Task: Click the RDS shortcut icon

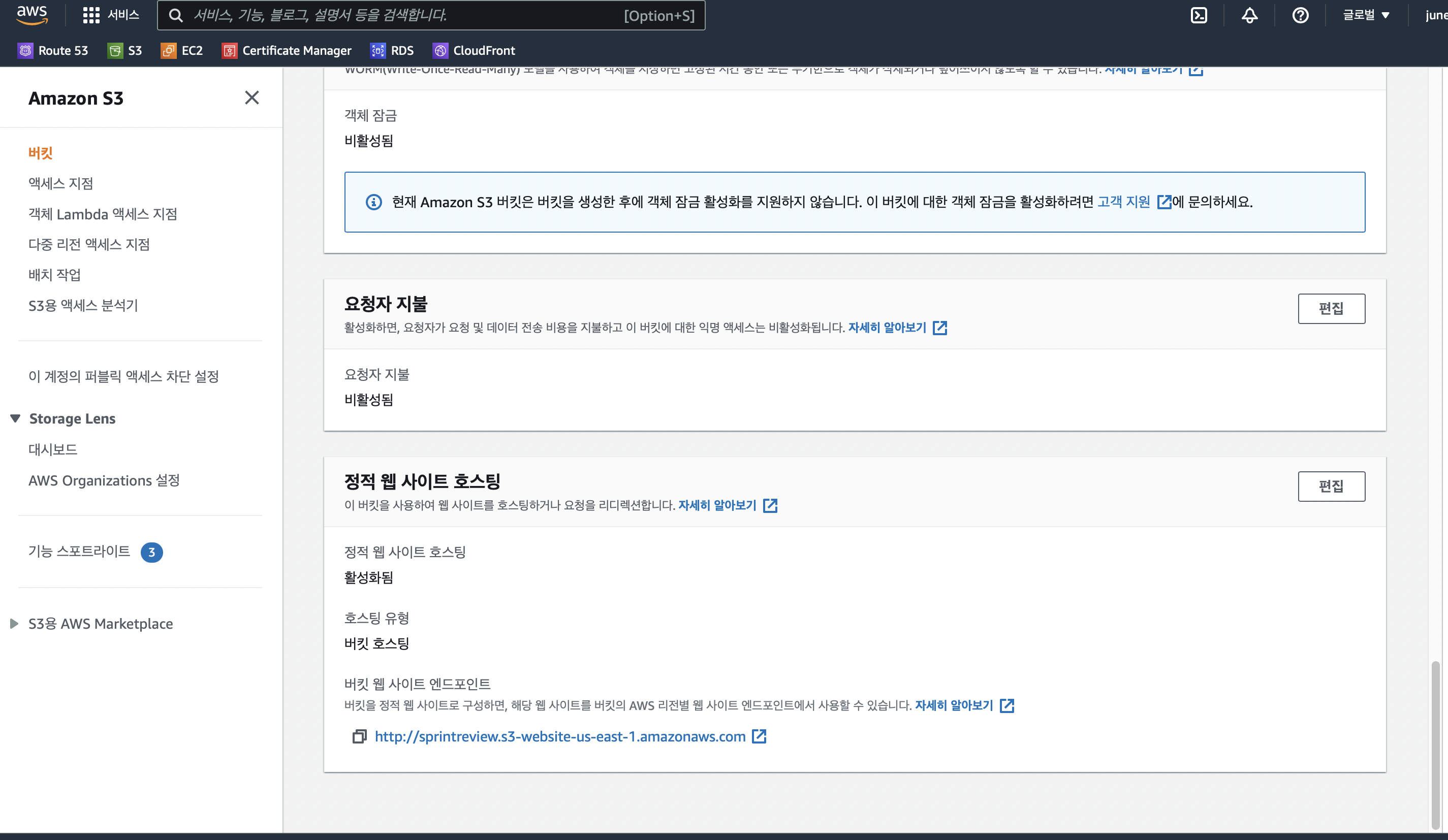Action: click(x=377, y=51)
